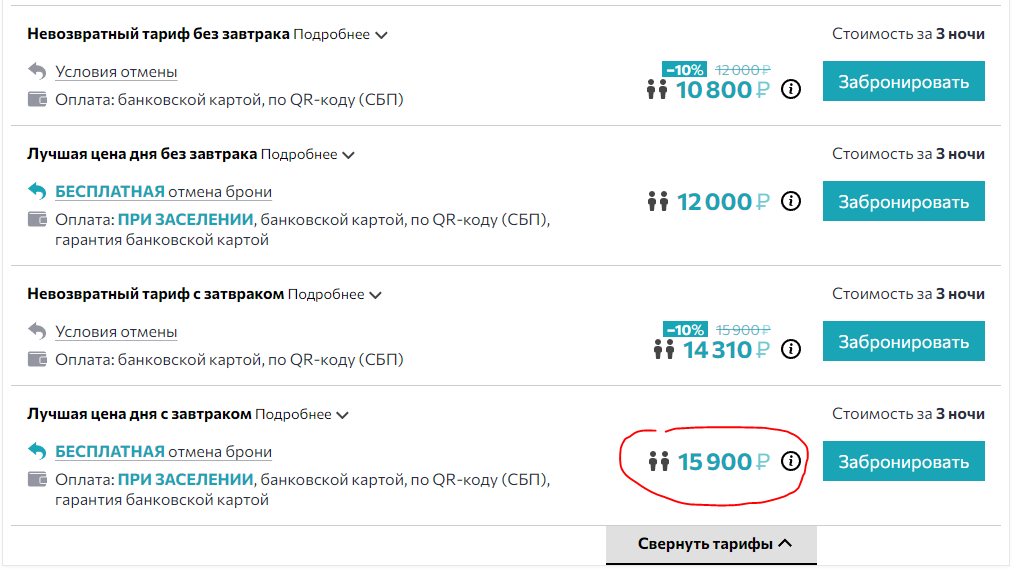Book the 15 900 ₽ tariff with breakfast
Viewport: 1013px width, 572px height.
tap(903, 461)
